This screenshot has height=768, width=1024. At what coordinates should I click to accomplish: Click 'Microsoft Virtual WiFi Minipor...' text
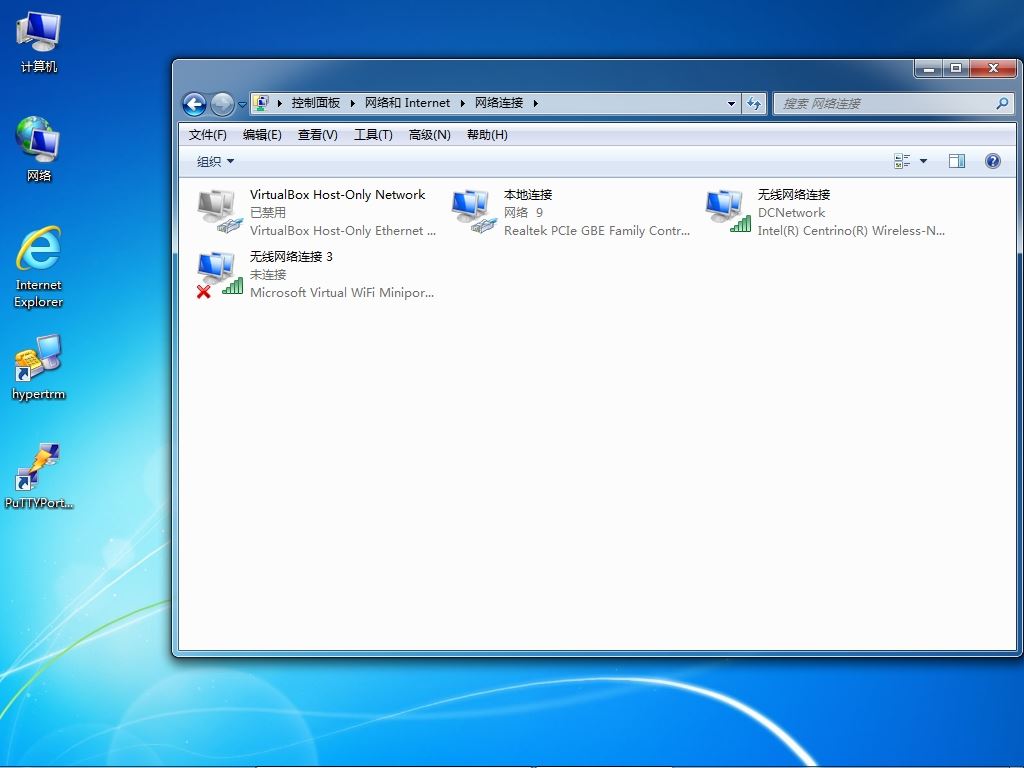pyautogui.click(x=342, y=293)
